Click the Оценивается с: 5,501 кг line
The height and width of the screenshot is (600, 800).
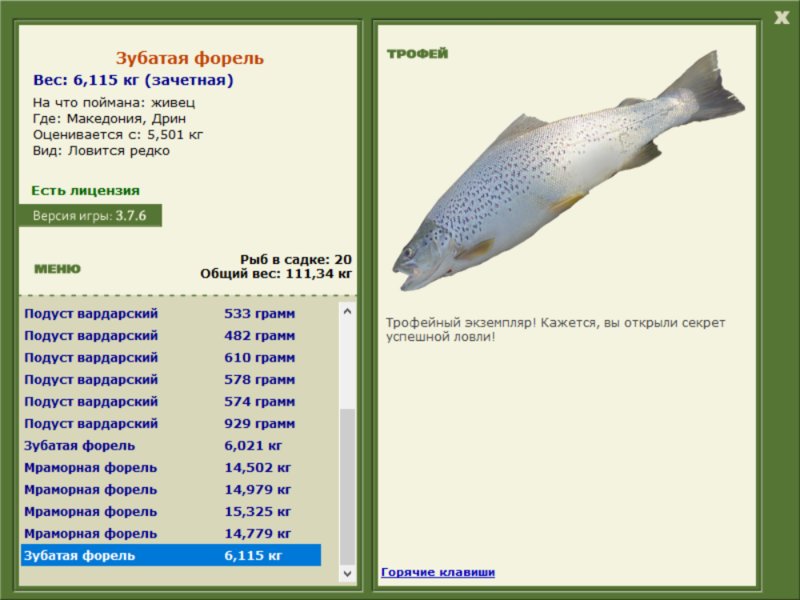click(x=118, y=135)
